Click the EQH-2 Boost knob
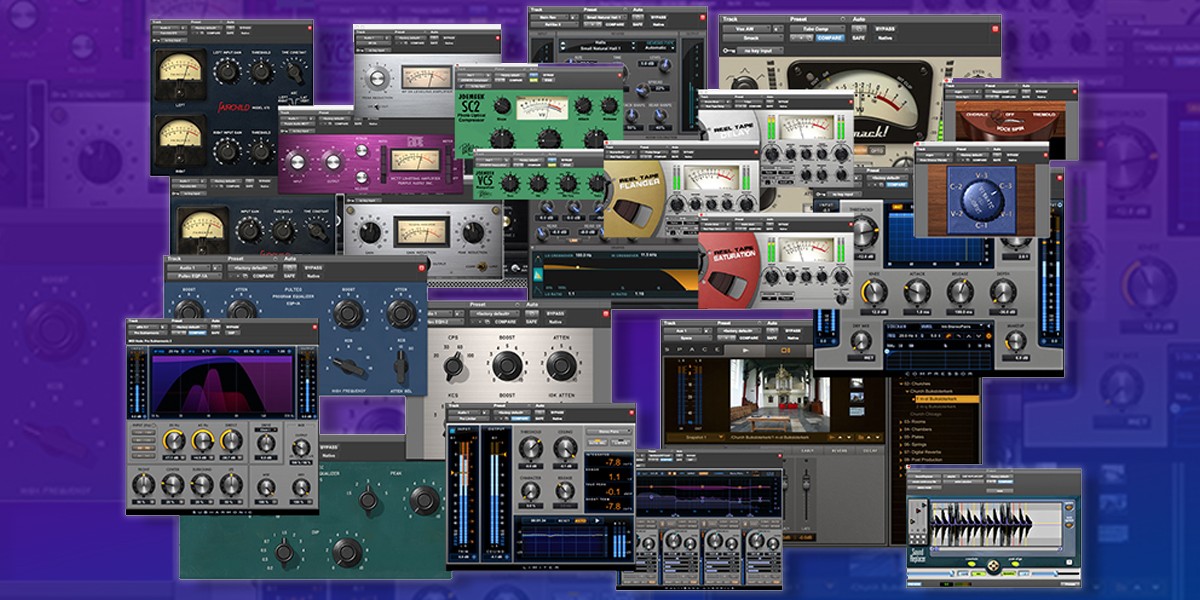Image resolution: width=1200 pixels, height=600 pixels. pos(510,366)
